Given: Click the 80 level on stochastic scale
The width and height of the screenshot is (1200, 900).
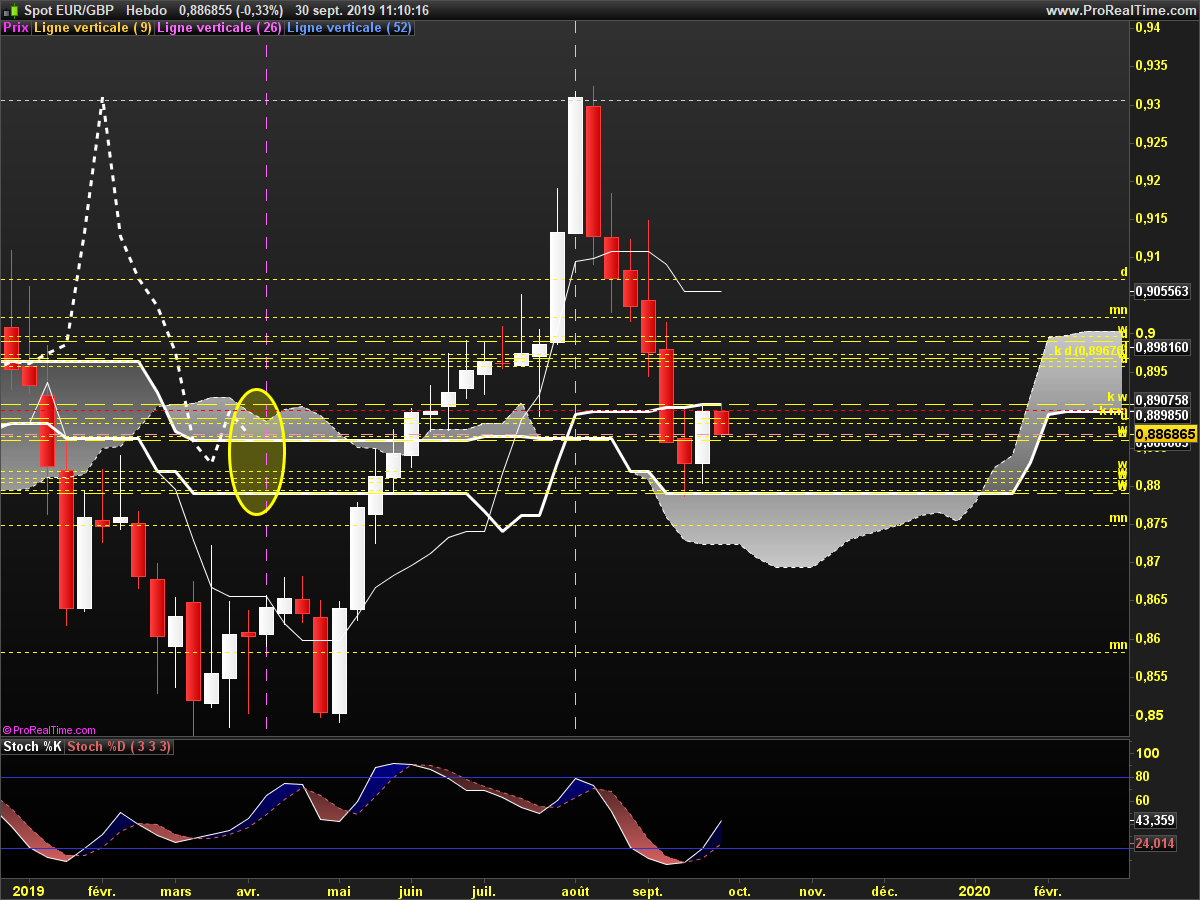Looking at the screenshot, I should [1142, 777].
